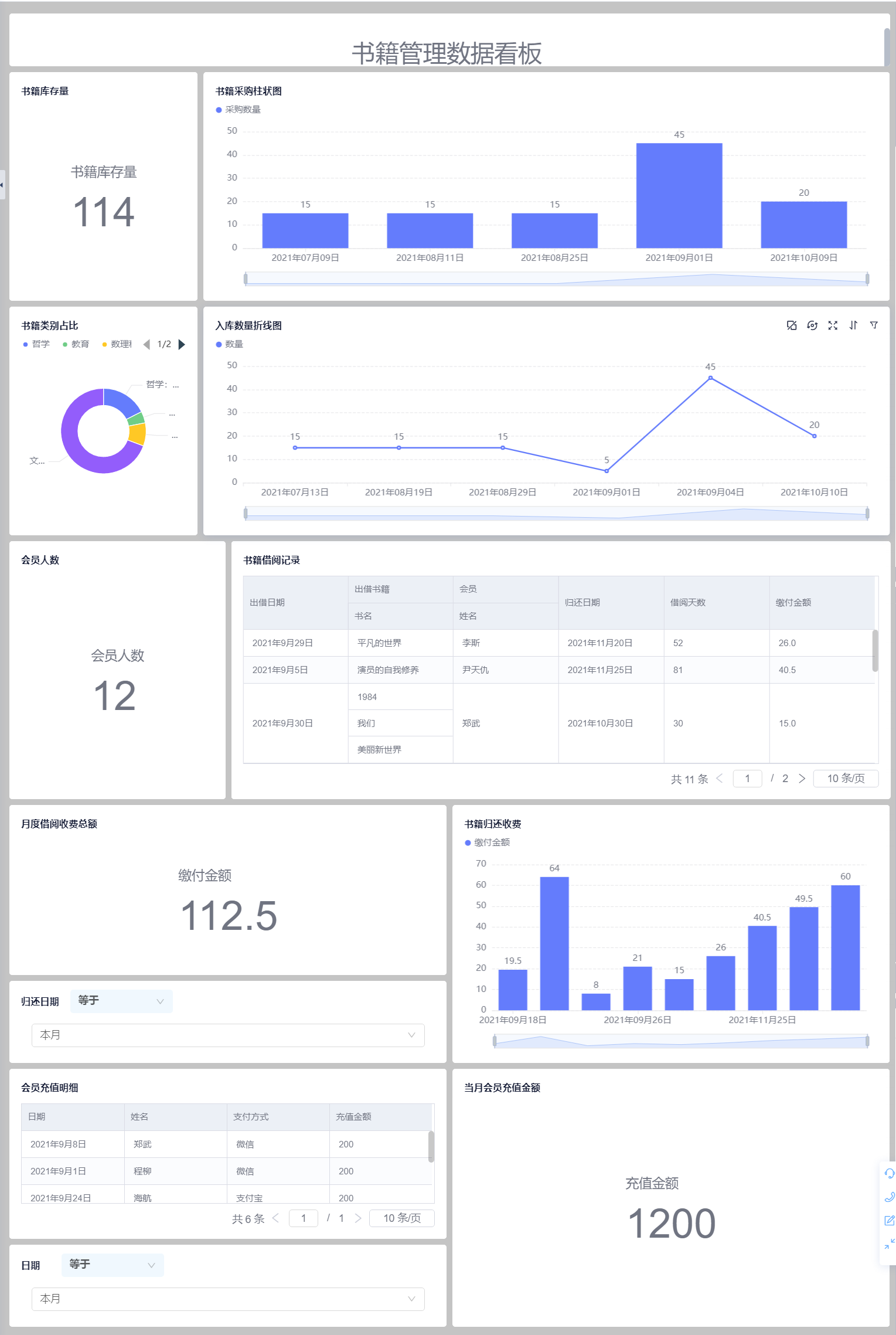The width and height of the screenshot is (896, 1335).
Task: Click the 64 bar in 书籍归还收费
Action: point(554,943)
